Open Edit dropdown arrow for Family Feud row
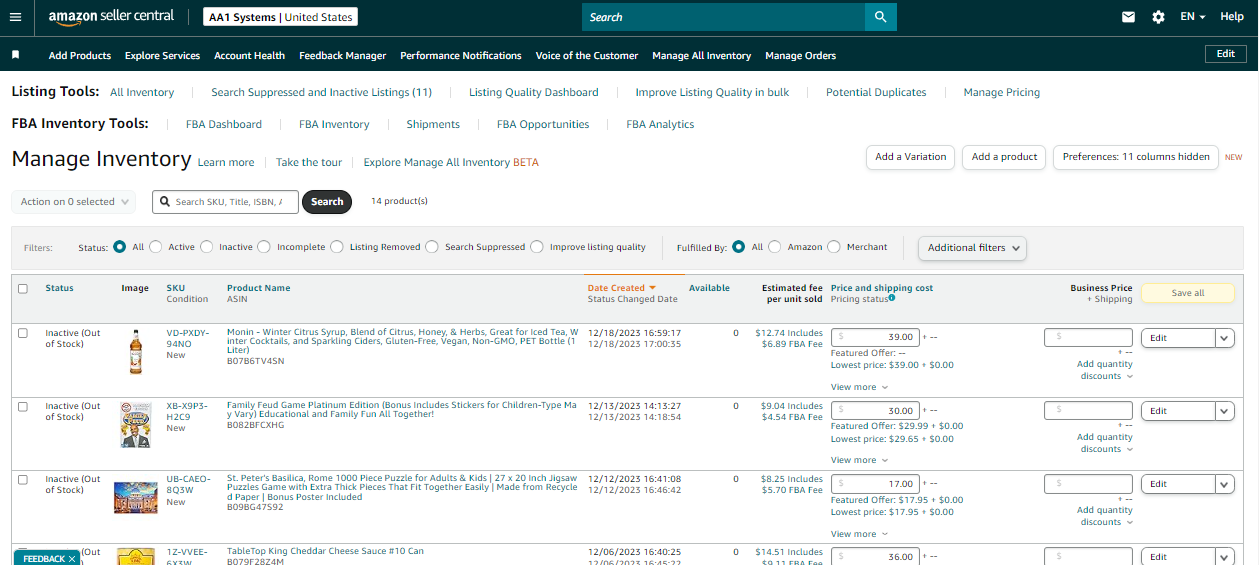Image resolution: width=1259 pixels, height=565 pixels. point(1225,411)
